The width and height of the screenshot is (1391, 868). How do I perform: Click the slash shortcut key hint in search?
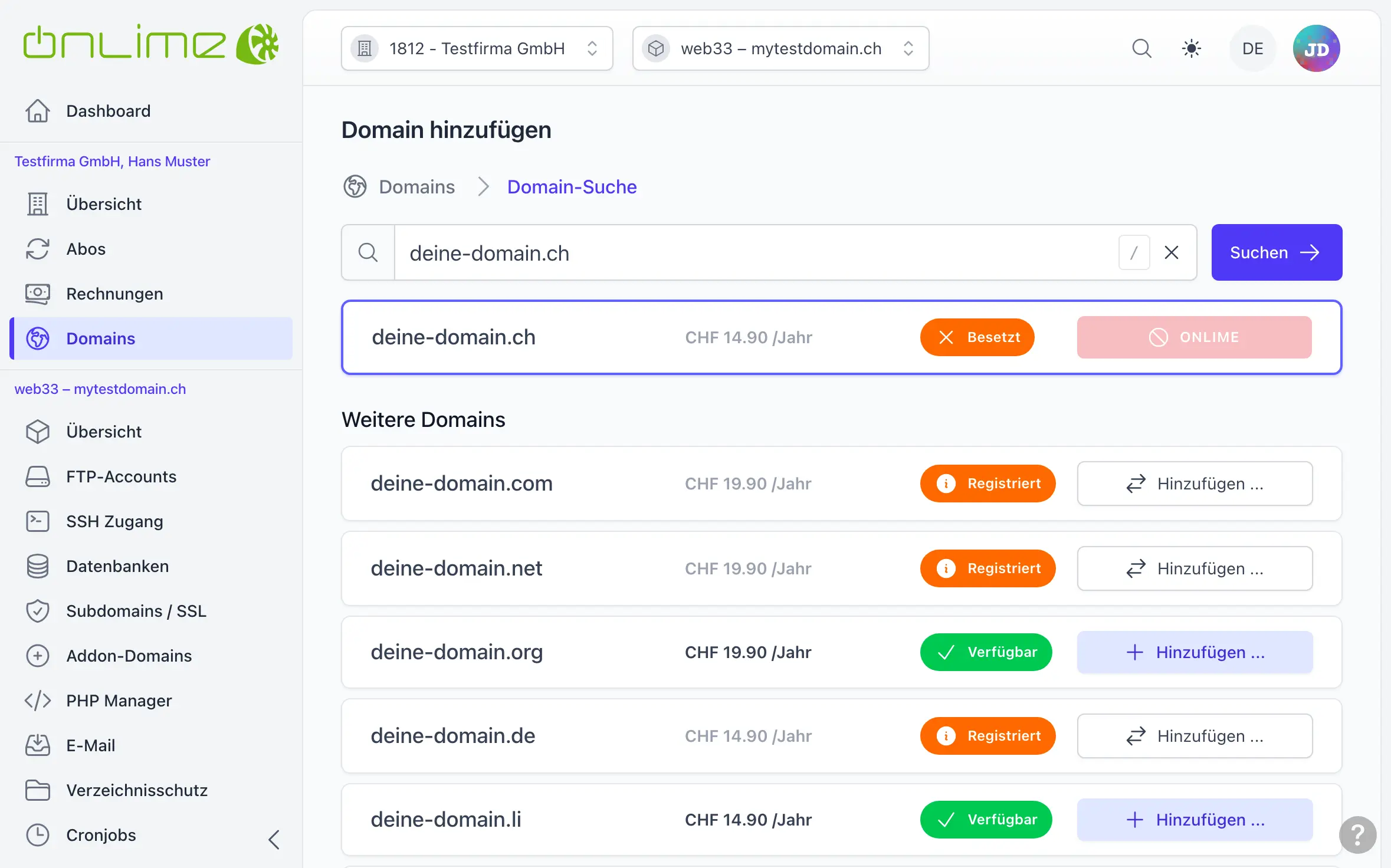pyautogui.click(x=1134, y=252)
